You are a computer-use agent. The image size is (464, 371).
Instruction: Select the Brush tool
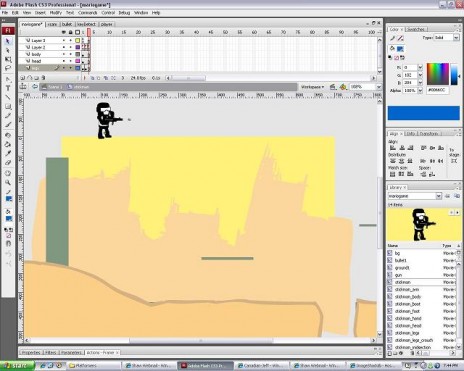8,125
